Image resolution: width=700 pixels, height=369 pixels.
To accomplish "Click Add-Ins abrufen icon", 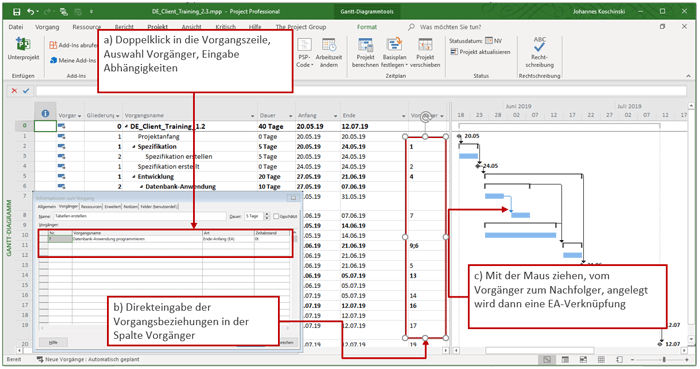I will (x=53, y=45).
